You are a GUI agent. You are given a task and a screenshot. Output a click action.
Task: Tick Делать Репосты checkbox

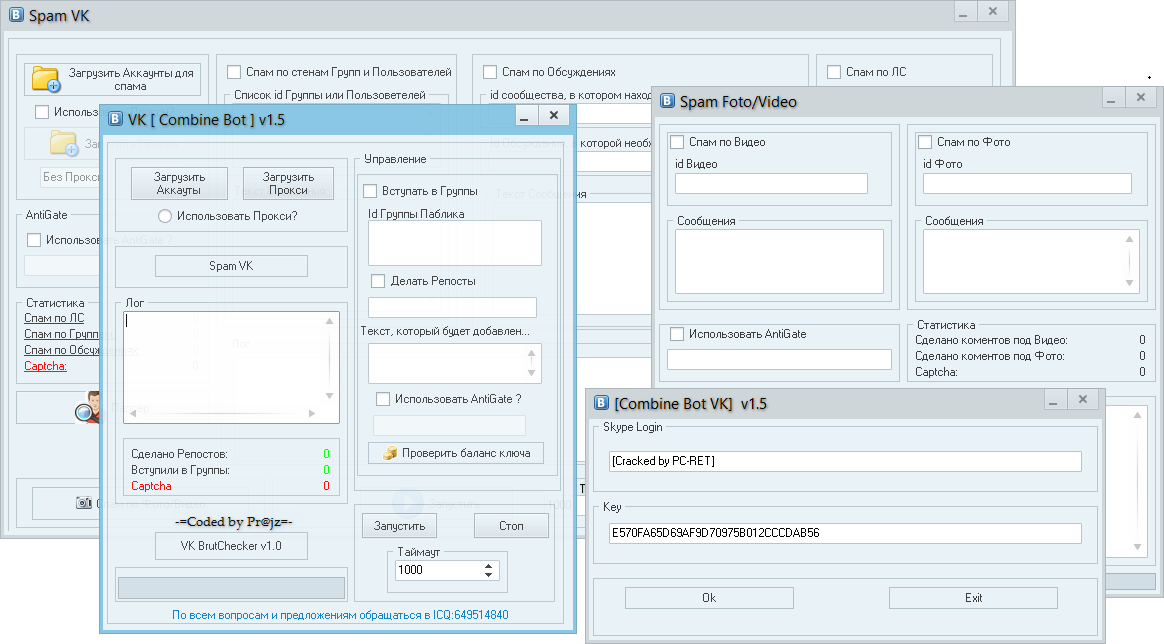(378, 280)
